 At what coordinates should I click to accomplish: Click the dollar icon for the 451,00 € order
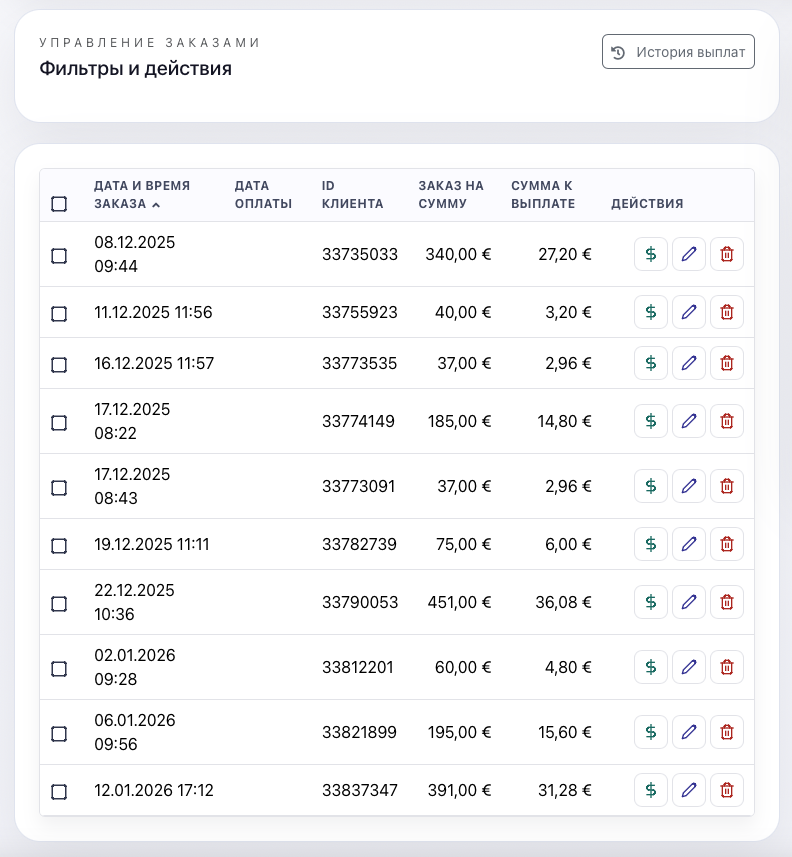coord(651,602)
